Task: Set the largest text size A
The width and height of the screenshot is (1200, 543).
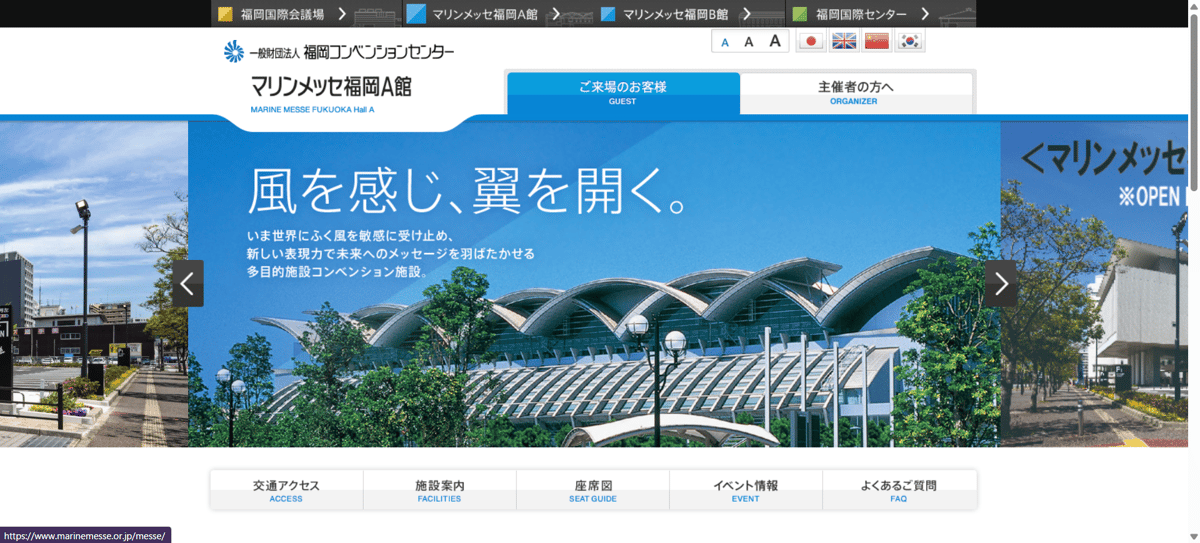Action: (x=774, y=41)
